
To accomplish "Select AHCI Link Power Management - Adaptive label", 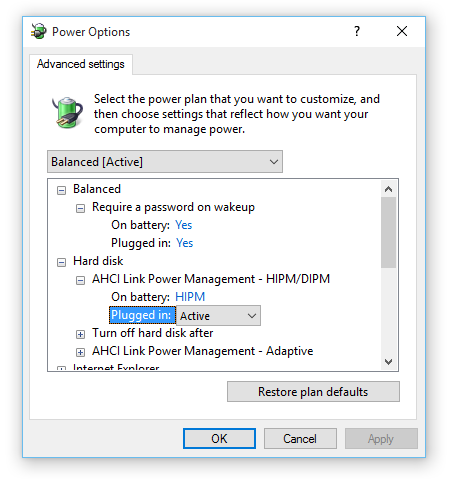I will (x=203, y=351).
